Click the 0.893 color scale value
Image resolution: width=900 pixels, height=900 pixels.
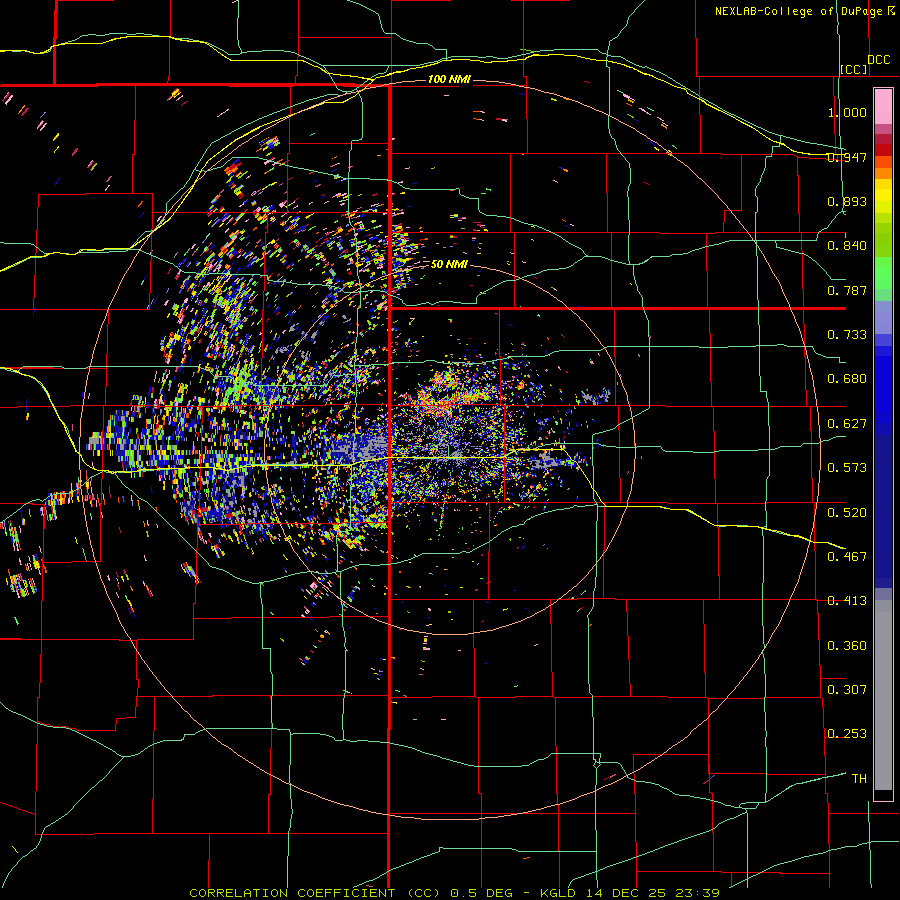coord(847,201)
